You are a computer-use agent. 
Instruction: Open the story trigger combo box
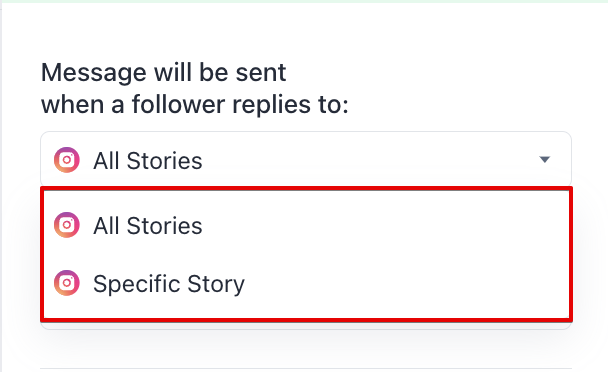click(x=306, y=160)
